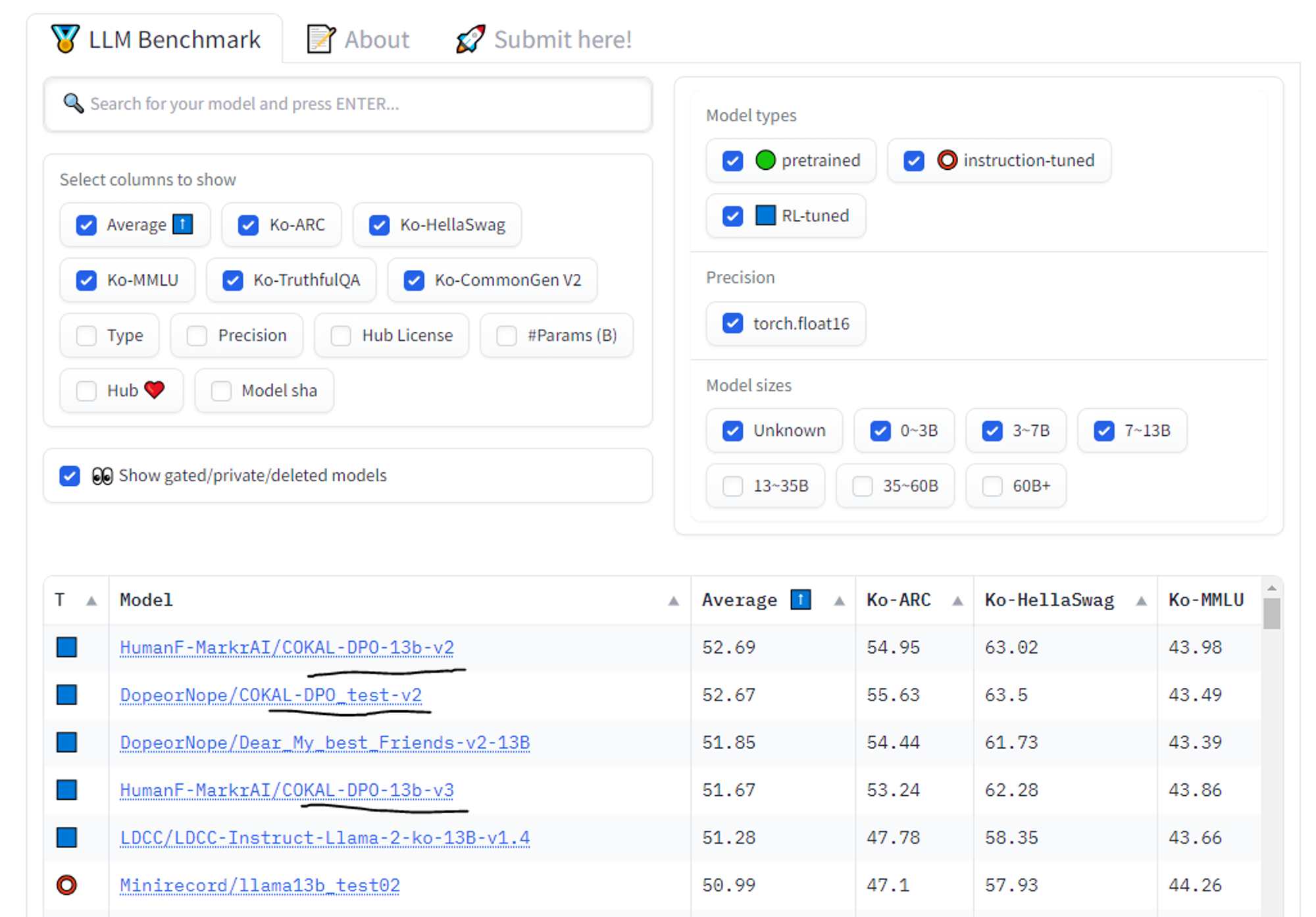Open the About tab
This screenshot has height=917, width=1316.
coord(359,39)
